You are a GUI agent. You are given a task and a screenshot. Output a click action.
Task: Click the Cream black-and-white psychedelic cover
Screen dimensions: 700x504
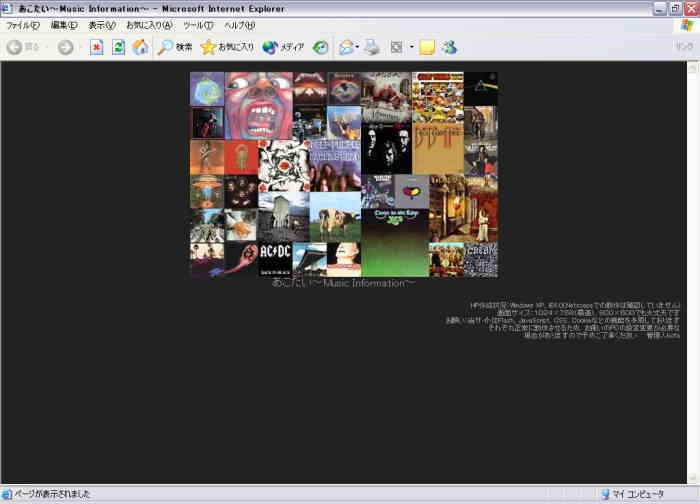[481, 260]
